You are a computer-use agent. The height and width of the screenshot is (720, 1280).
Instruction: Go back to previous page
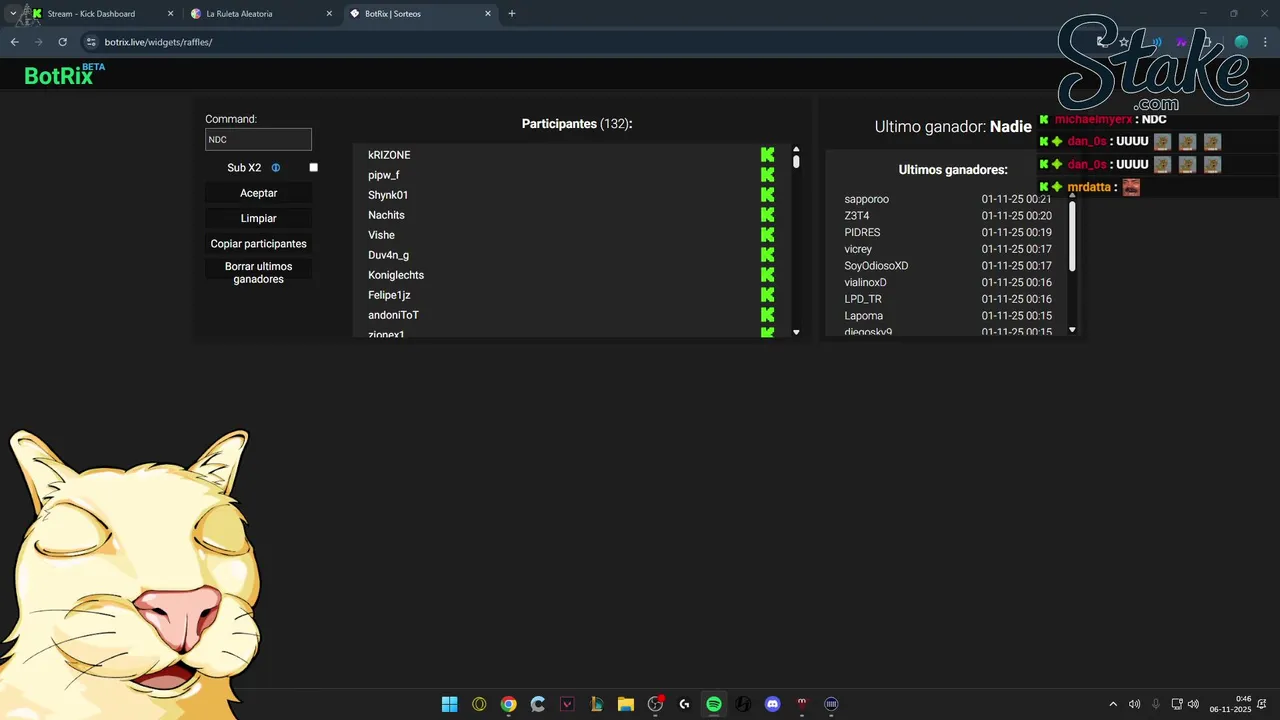[x=14, y=42]
